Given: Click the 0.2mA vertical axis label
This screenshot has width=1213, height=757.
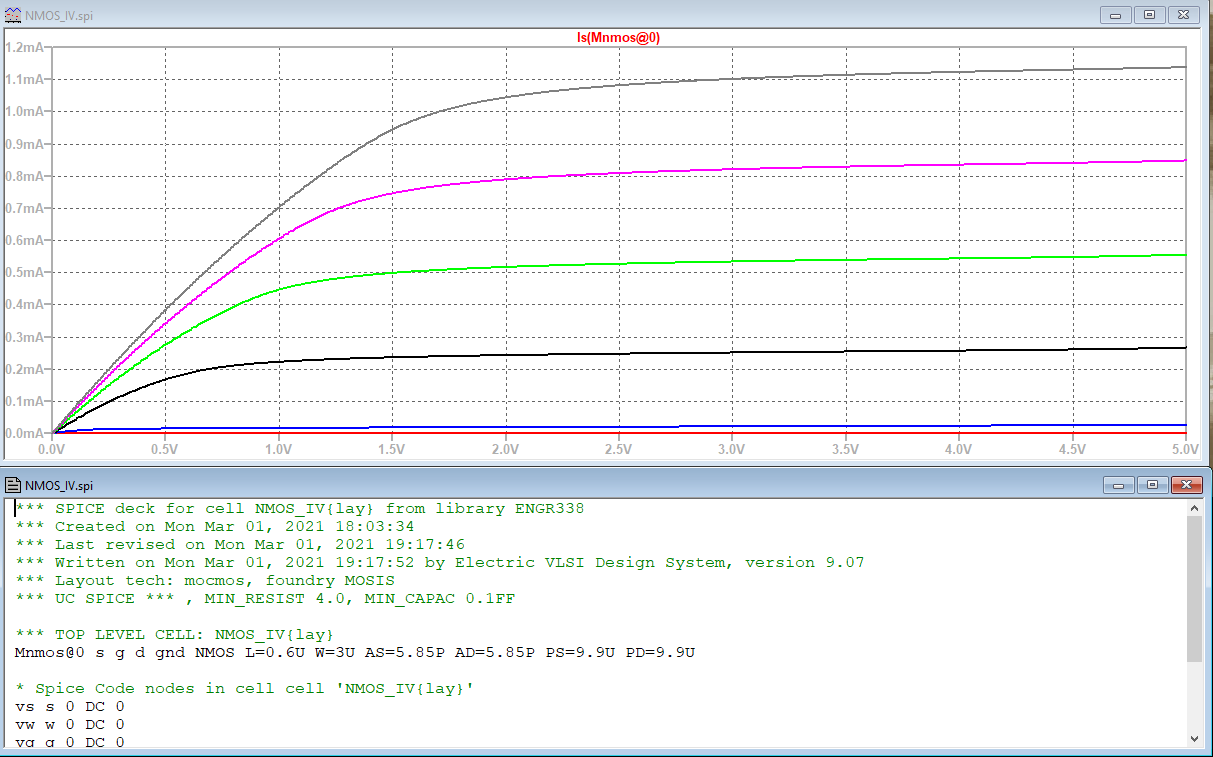Looking at the screenshot, I should [24, 369].
